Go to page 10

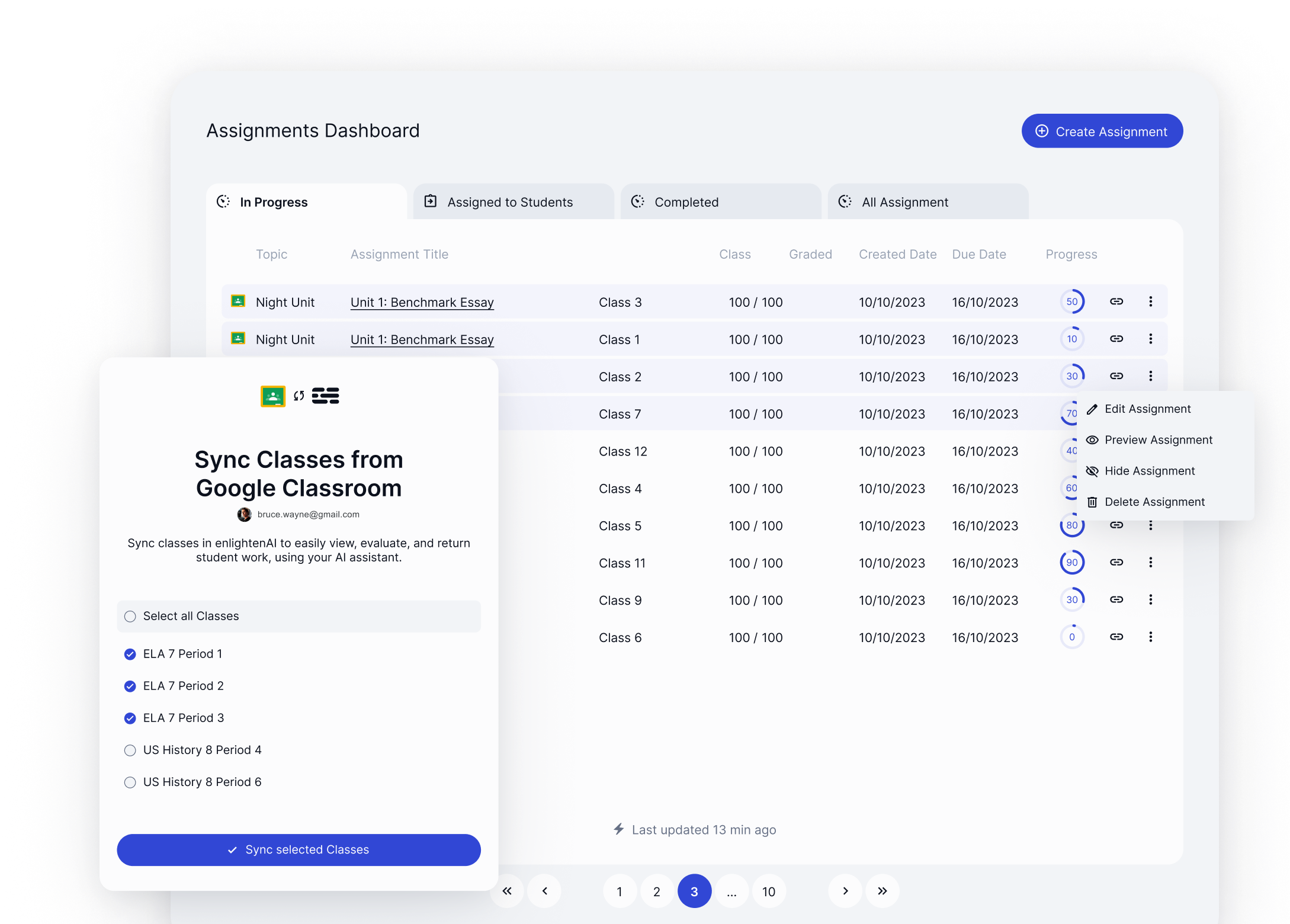pyautogui.click(x=769, y=891)
